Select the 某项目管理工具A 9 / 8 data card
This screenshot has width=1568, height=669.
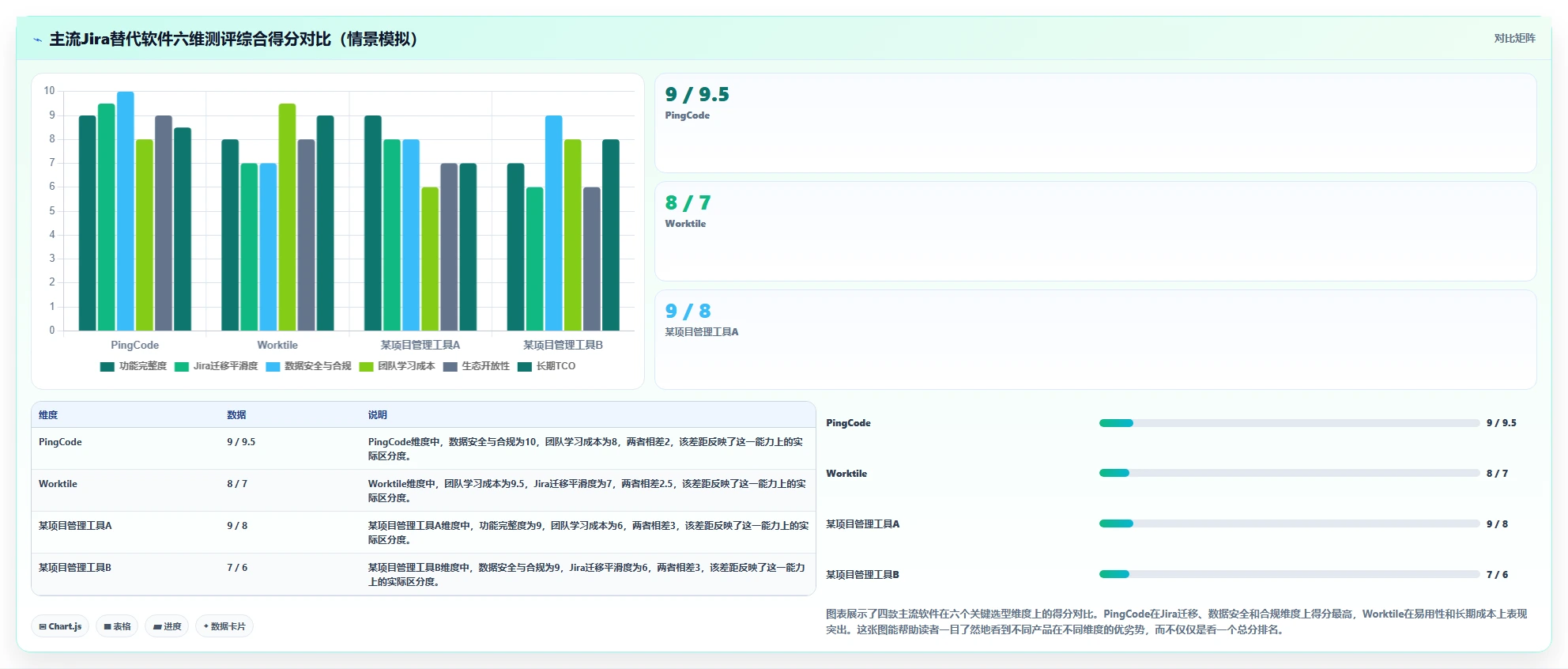(1095, 340)
